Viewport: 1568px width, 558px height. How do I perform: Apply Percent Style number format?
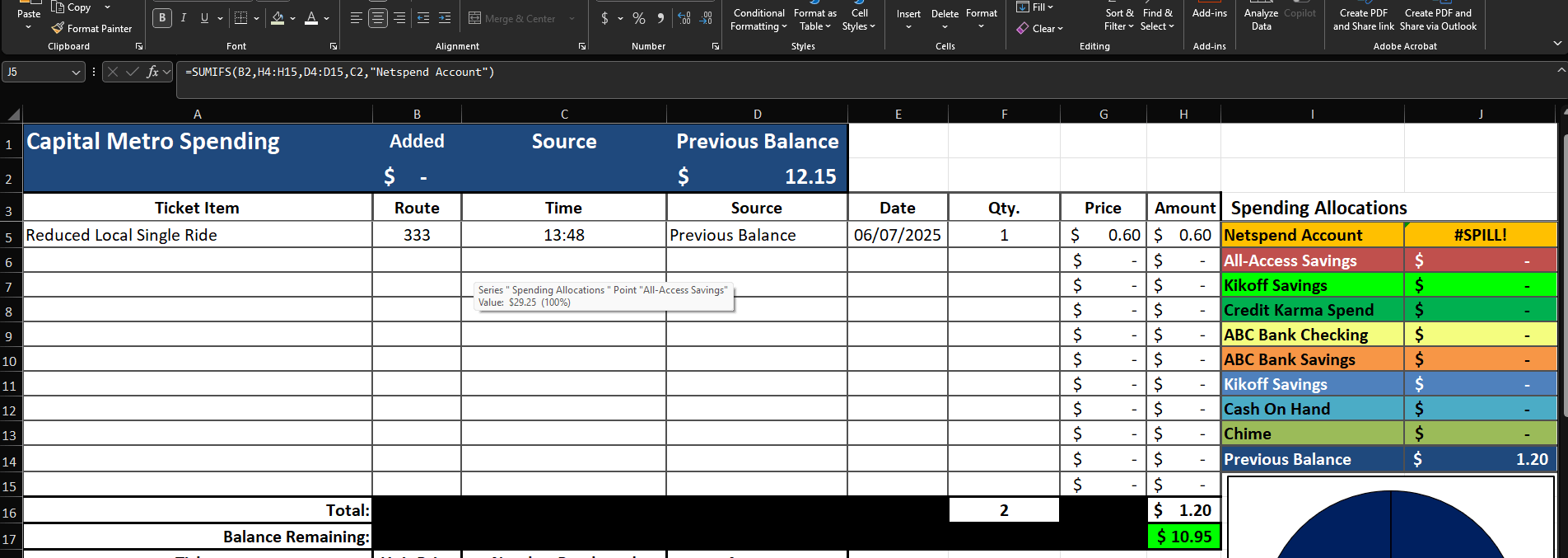[x=639, y=18]
